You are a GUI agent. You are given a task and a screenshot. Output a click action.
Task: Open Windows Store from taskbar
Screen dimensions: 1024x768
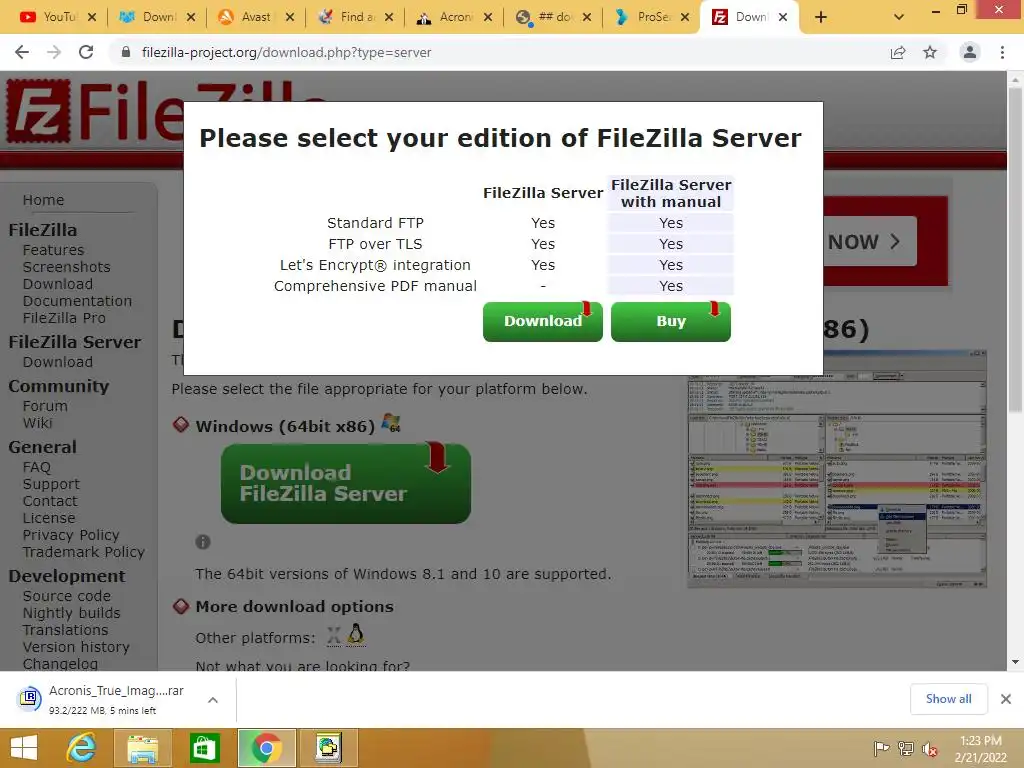click(x=204, y=748)
